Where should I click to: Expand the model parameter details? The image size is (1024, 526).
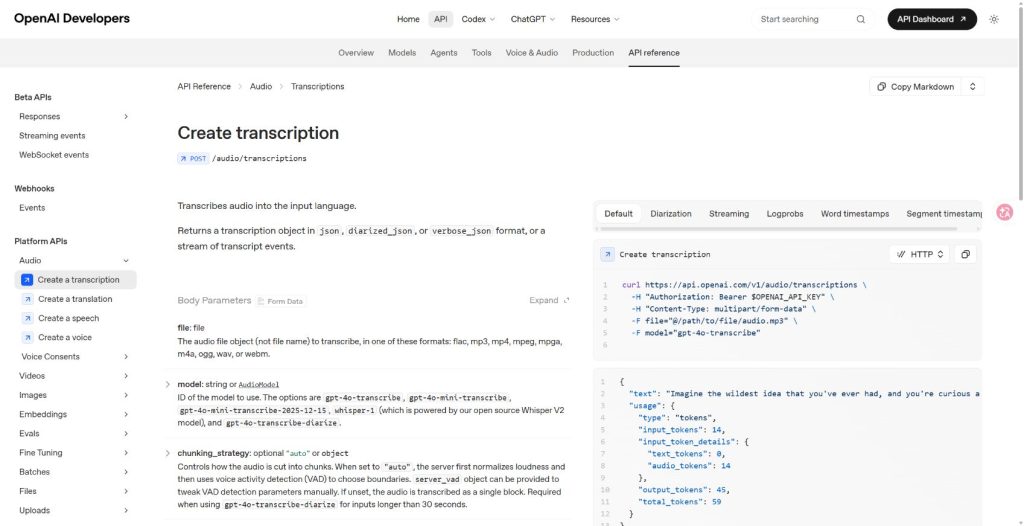[x=168, y=384]
